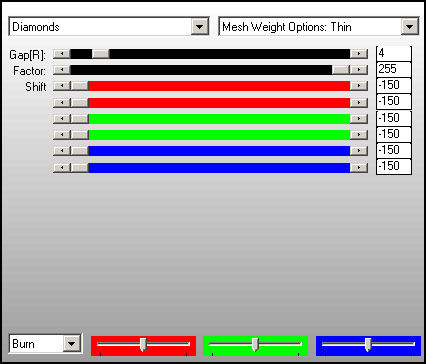
Task: Click the bottom red channel slider handle
Action: click(143, 344)
